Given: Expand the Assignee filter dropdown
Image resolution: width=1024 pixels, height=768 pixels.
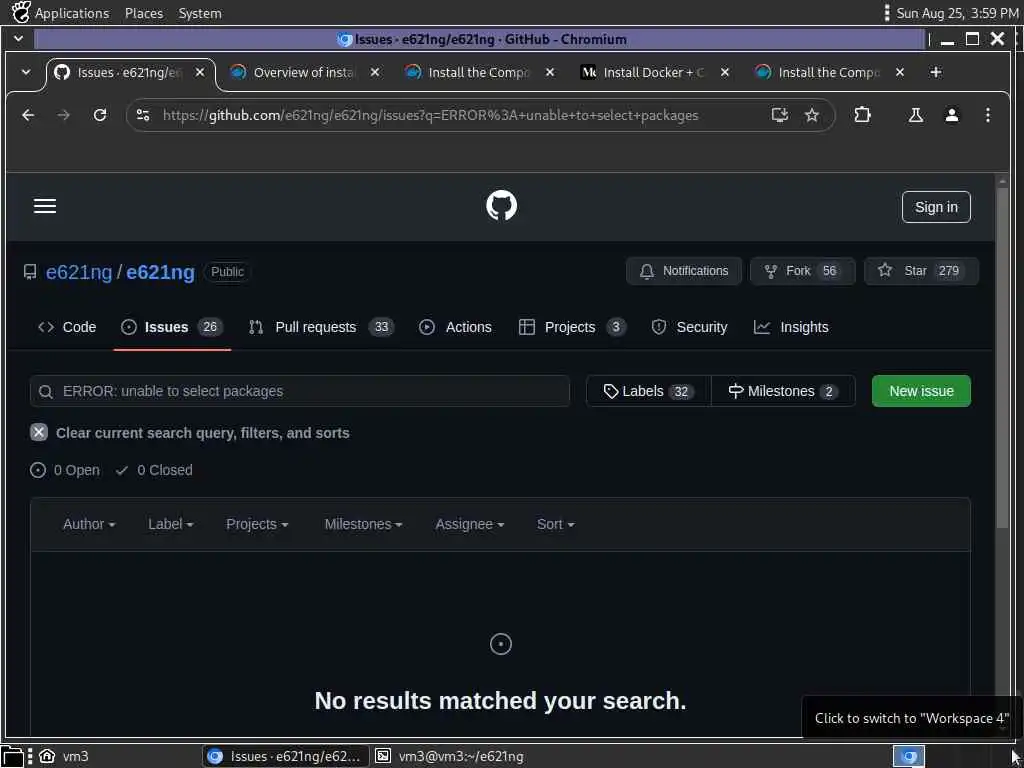Looking at the screenshot, I should click(470, 524).
